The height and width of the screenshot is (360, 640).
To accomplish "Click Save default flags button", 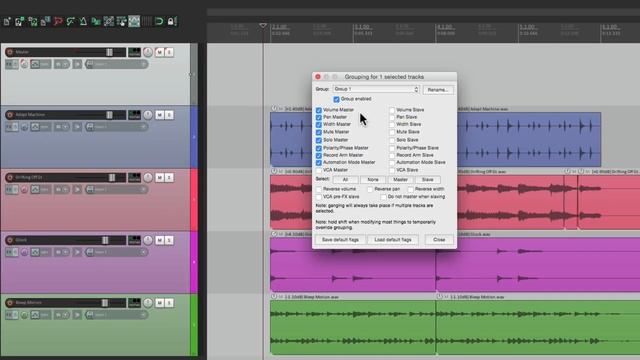I will coord(340,240).
